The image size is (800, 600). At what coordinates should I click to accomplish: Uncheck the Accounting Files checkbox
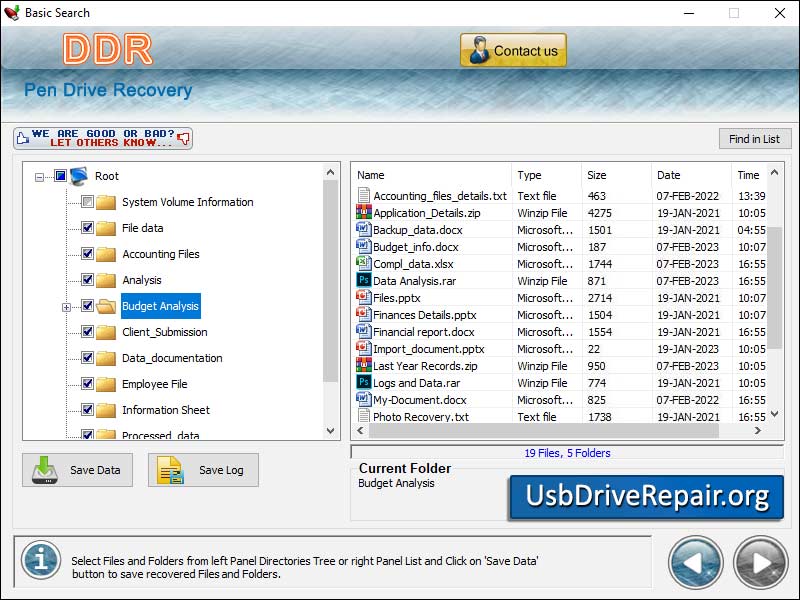[x=87, y=254]
